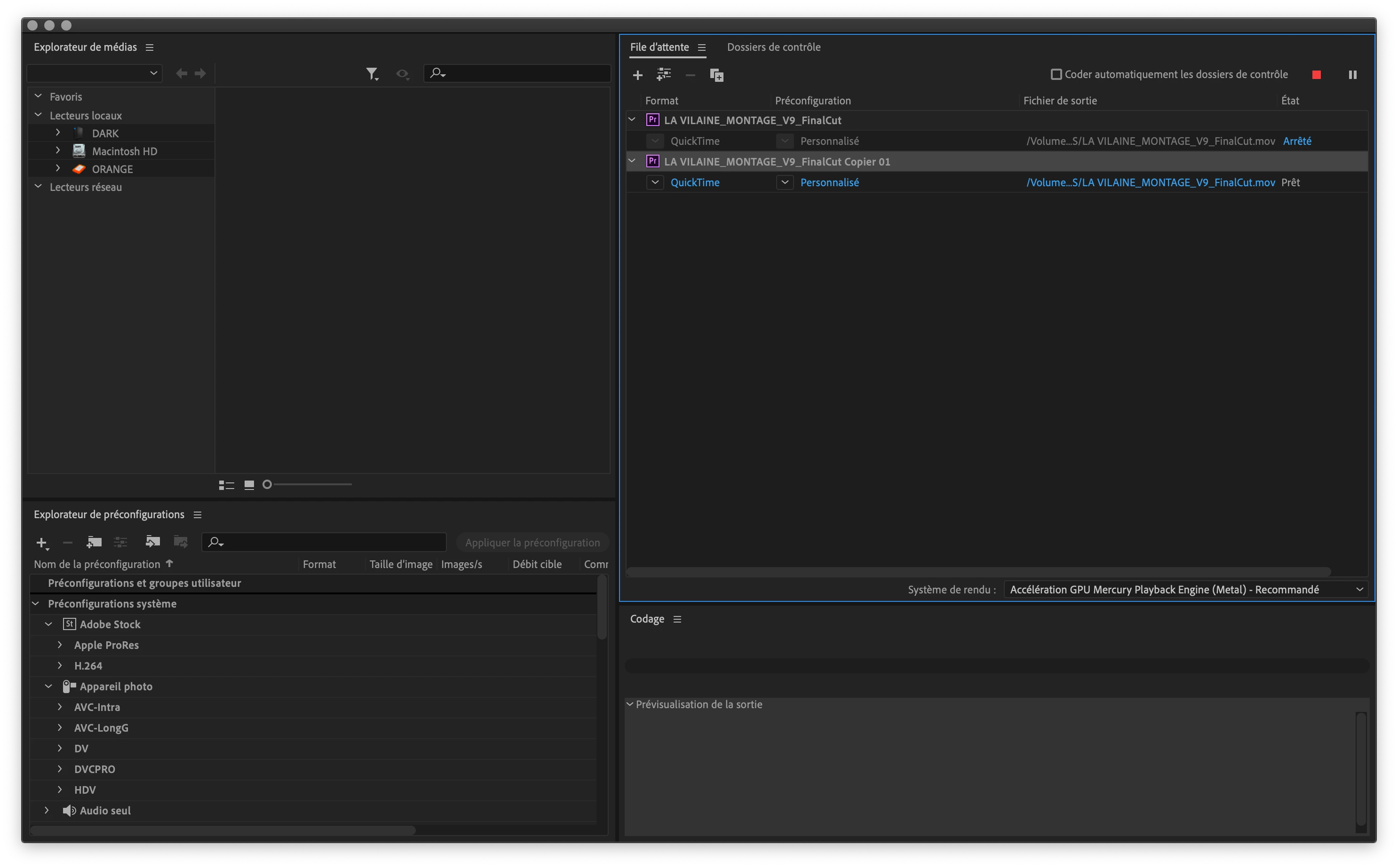Click the create new preset plus icon
This screenshot has width=1398, height=868.
(41, 543)
